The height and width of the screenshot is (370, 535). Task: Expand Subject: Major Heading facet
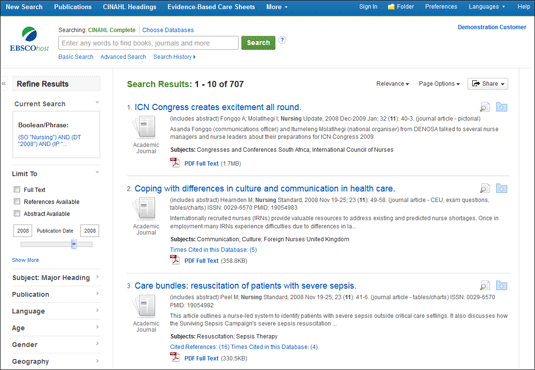pyautogui.click(x=56, y=278)
